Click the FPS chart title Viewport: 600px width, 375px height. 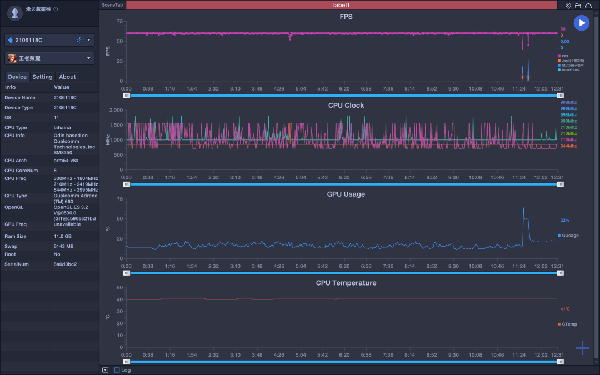pos(346,16)
